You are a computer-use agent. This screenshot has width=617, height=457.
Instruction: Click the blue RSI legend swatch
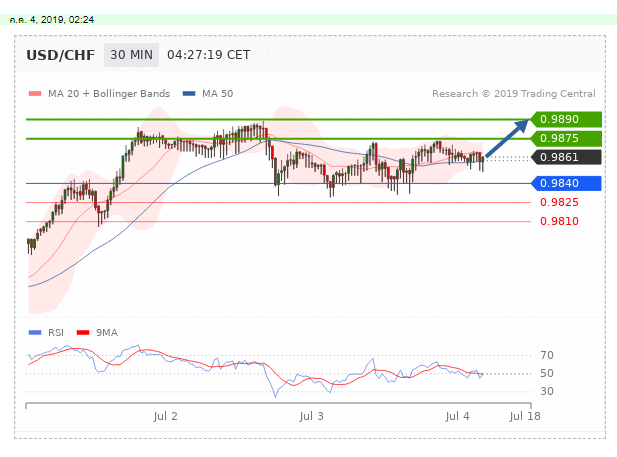pyautogui.click(x=35, y=333)
